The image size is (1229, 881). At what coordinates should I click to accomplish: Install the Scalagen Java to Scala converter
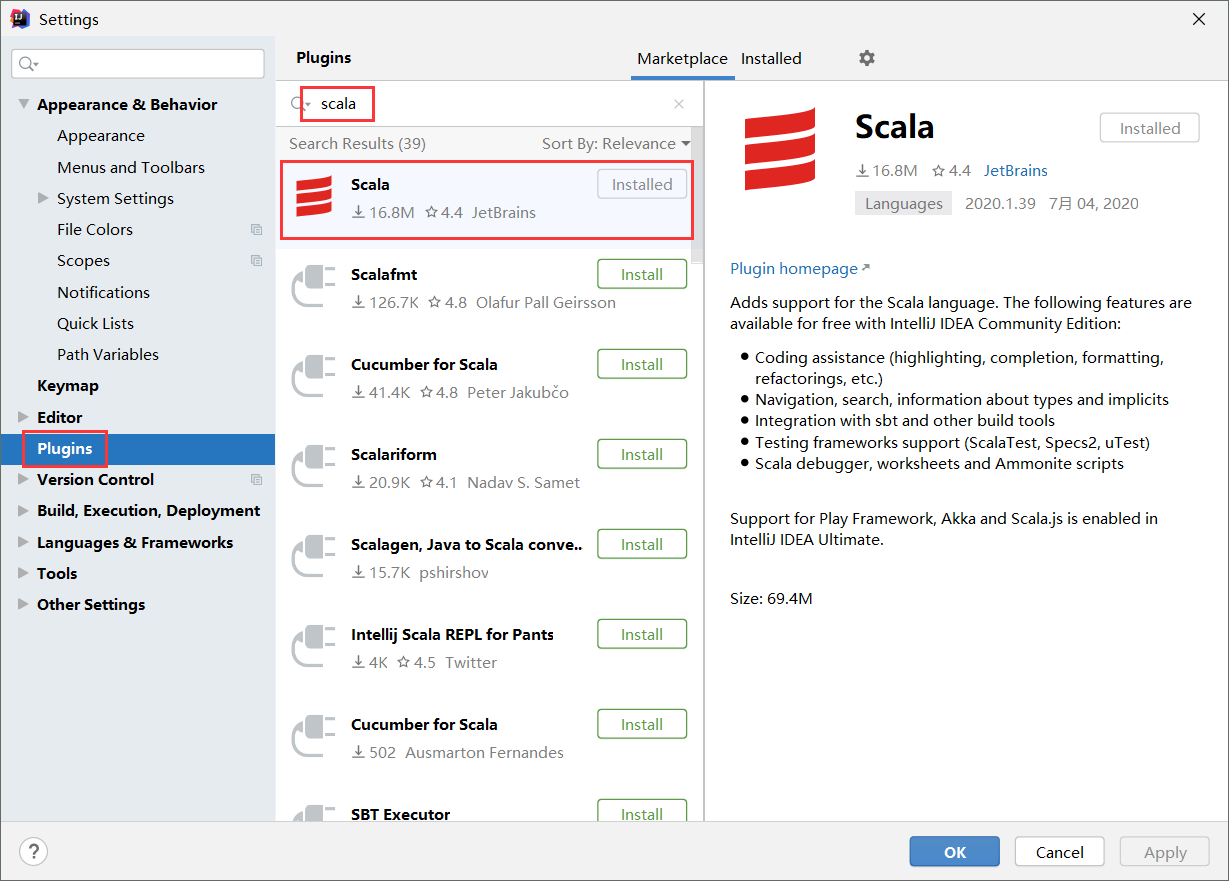tap(642, 545)
